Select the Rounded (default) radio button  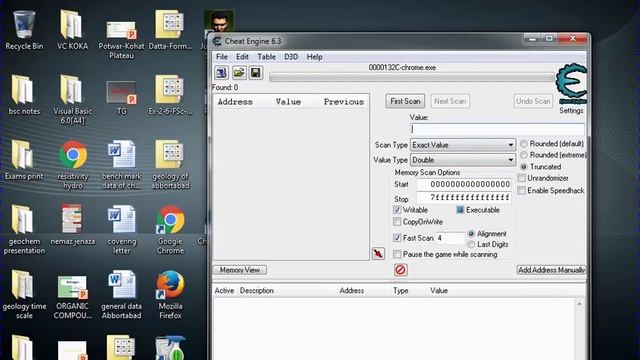[x=524, y=144]
